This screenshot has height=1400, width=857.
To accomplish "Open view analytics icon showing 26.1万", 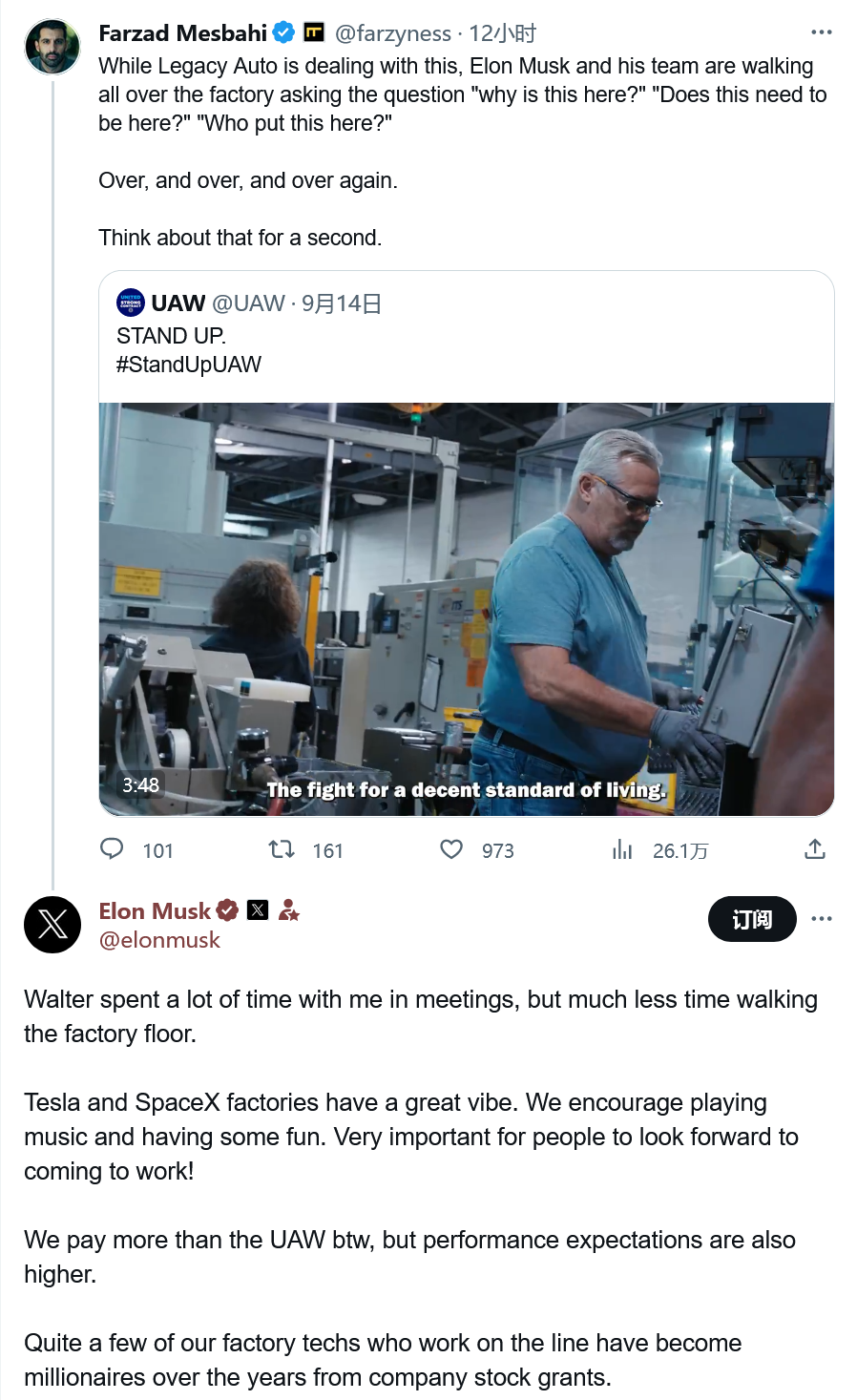I will 622,848.
